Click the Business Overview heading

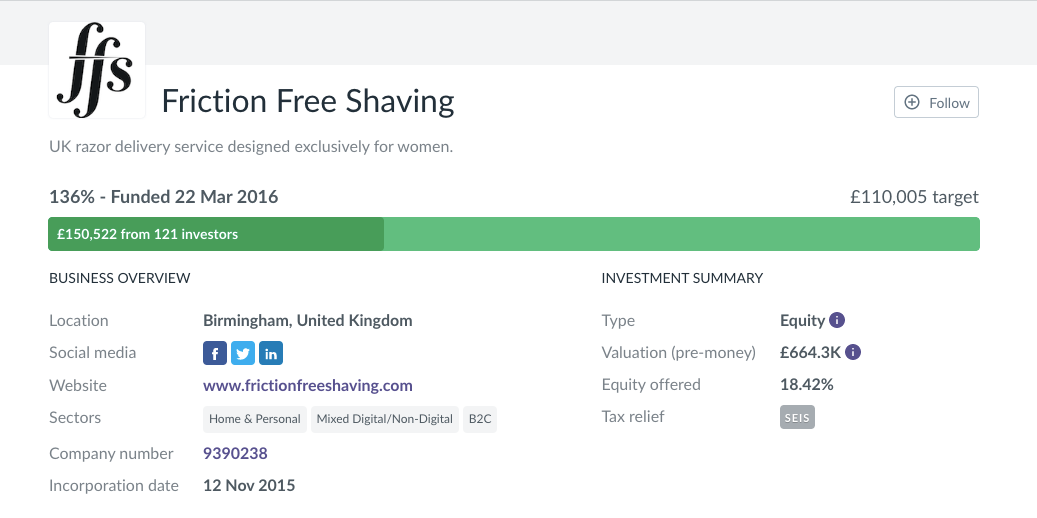coord(119,278)
